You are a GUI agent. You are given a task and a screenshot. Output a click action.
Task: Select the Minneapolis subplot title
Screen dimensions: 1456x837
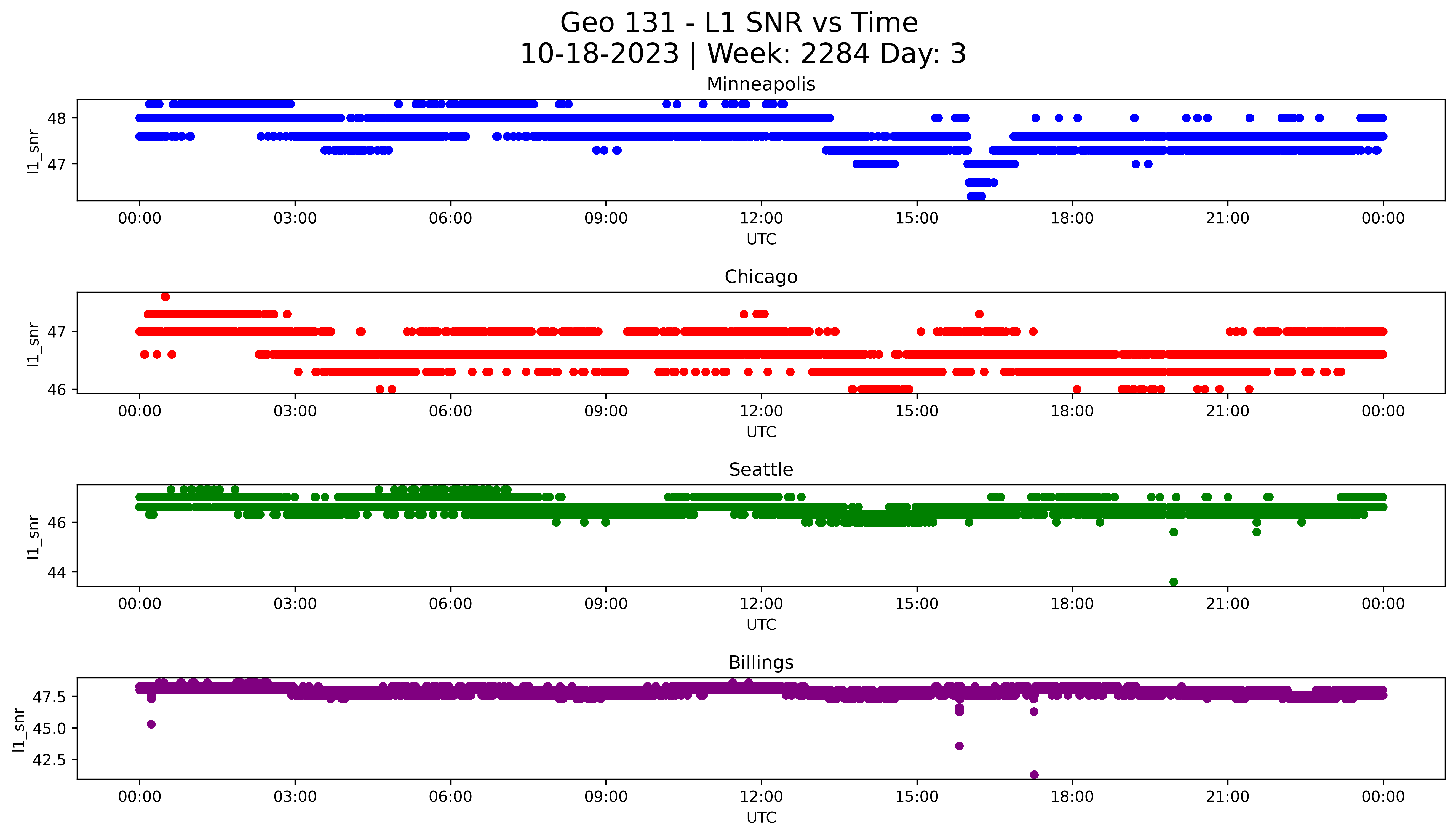pyautogui.click(x=761, y=84)
